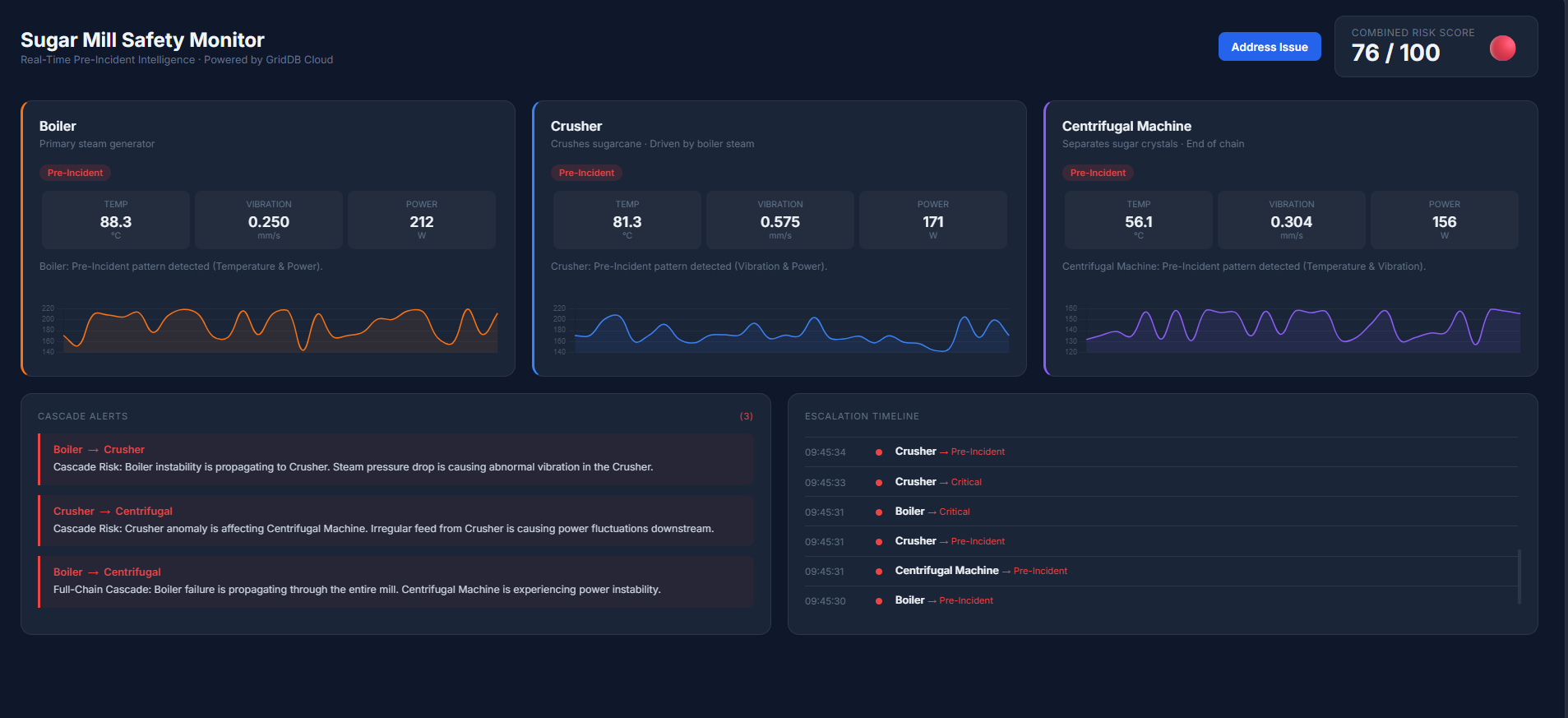This screenshot has height=718, width=1568.
Task: Click the cascade alerts count (3)
Action: point(746,416)
